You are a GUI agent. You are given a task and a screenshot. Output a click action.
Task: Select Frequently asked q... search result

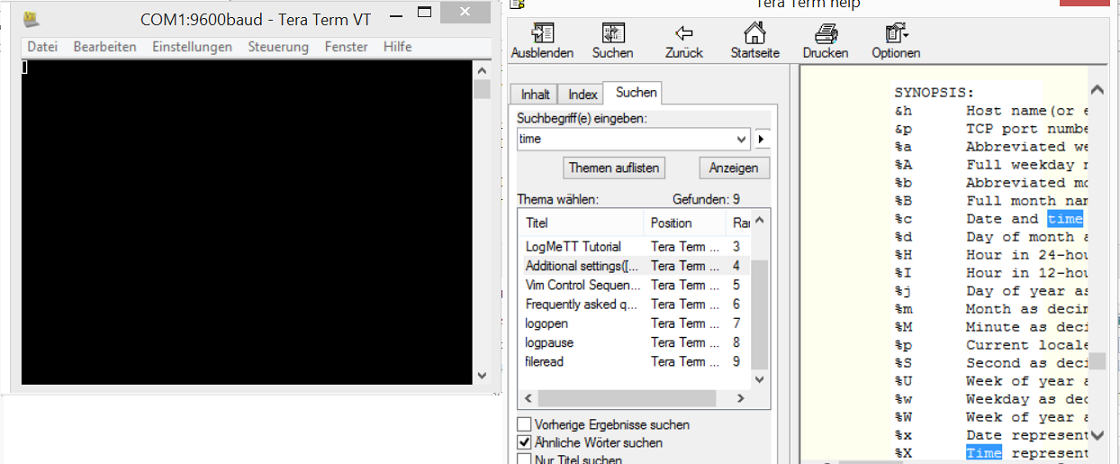click(x=635, y=304)
